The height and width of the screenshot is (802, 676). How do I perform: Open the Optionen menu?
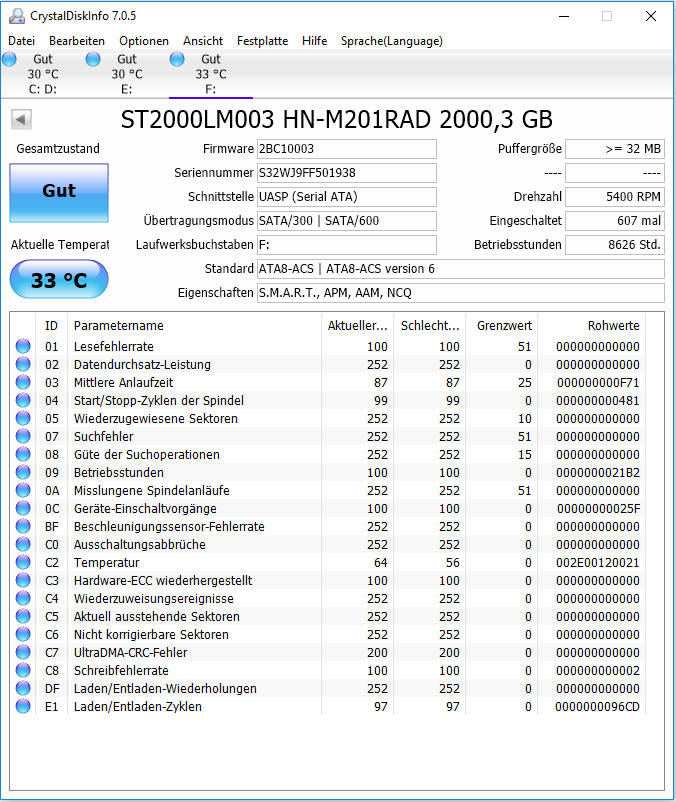144,41
